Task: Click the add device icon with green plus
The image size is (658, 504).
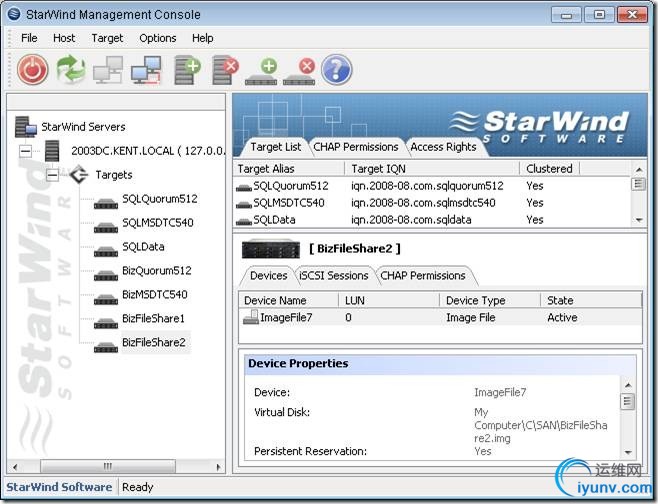Action: pyautogui.click(x=262, y=72)
